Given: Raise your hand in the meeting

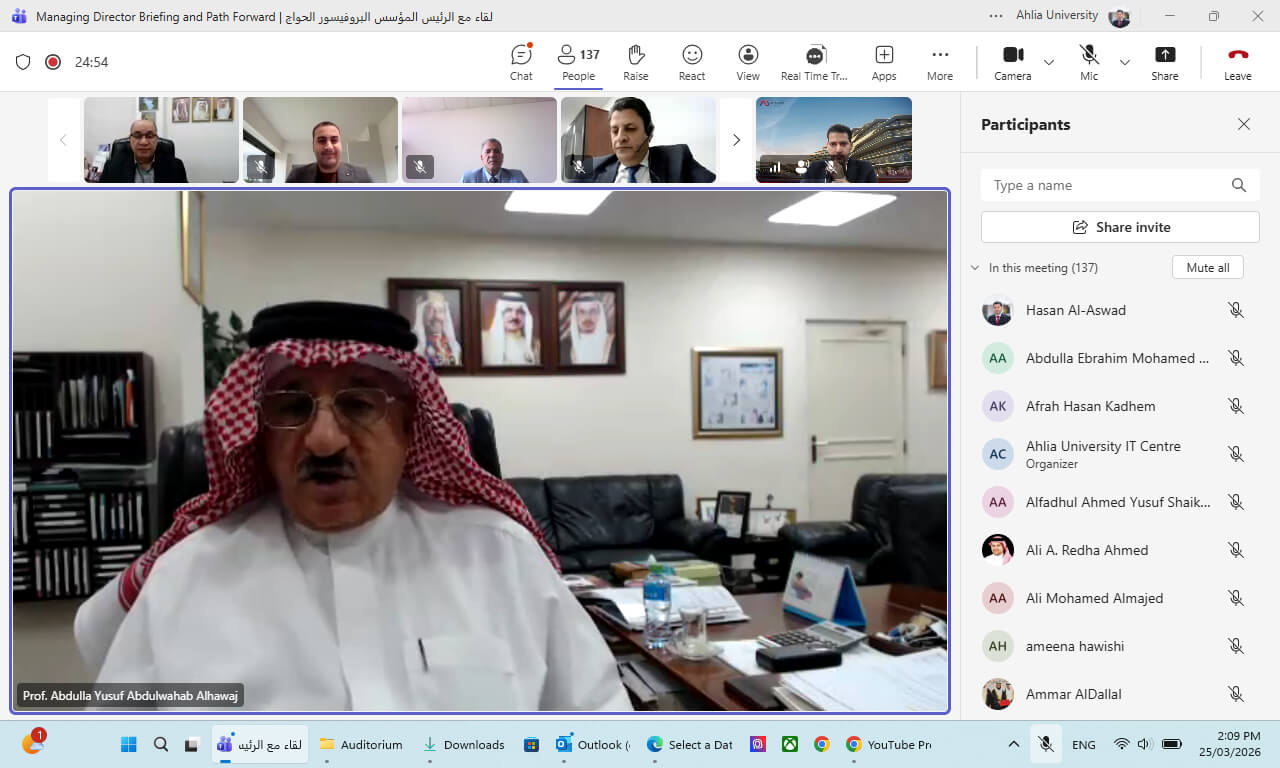Looking at the screenshot, I should [635, 62].
